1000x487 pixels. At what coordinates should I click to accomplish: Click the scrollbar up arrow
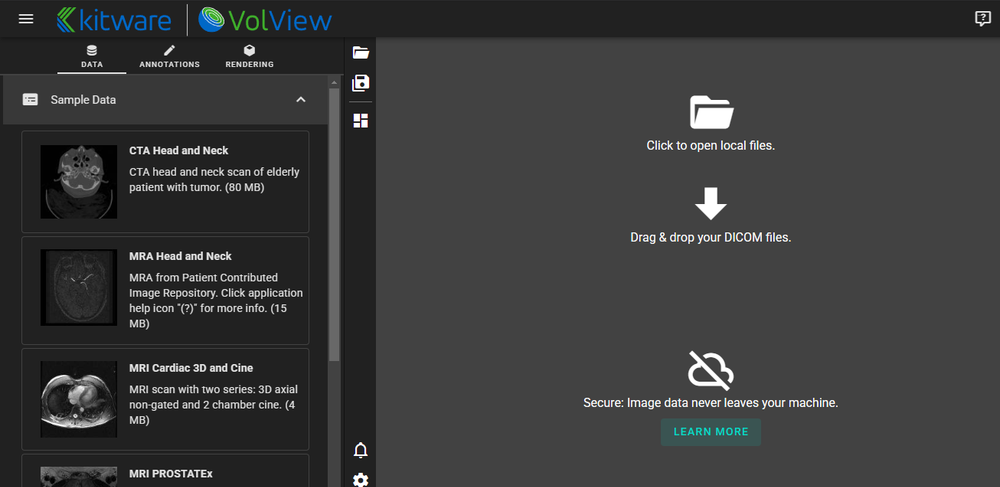coord(334,82)
